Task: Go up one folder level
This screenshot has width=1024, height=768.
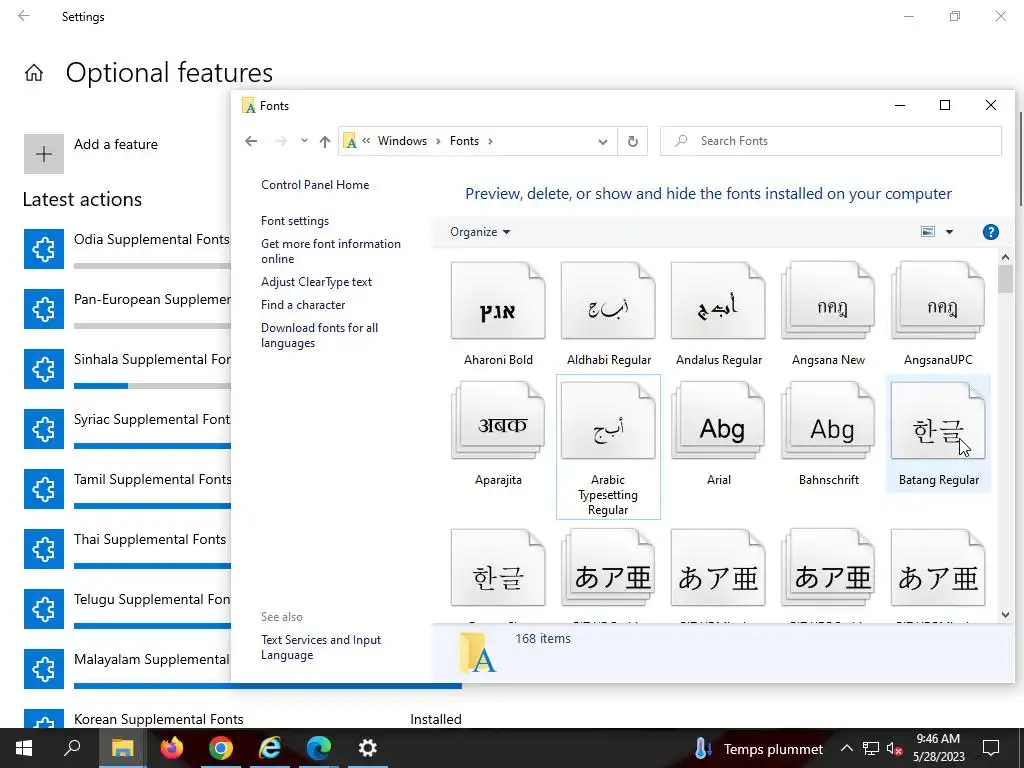Action: [325, 141]
